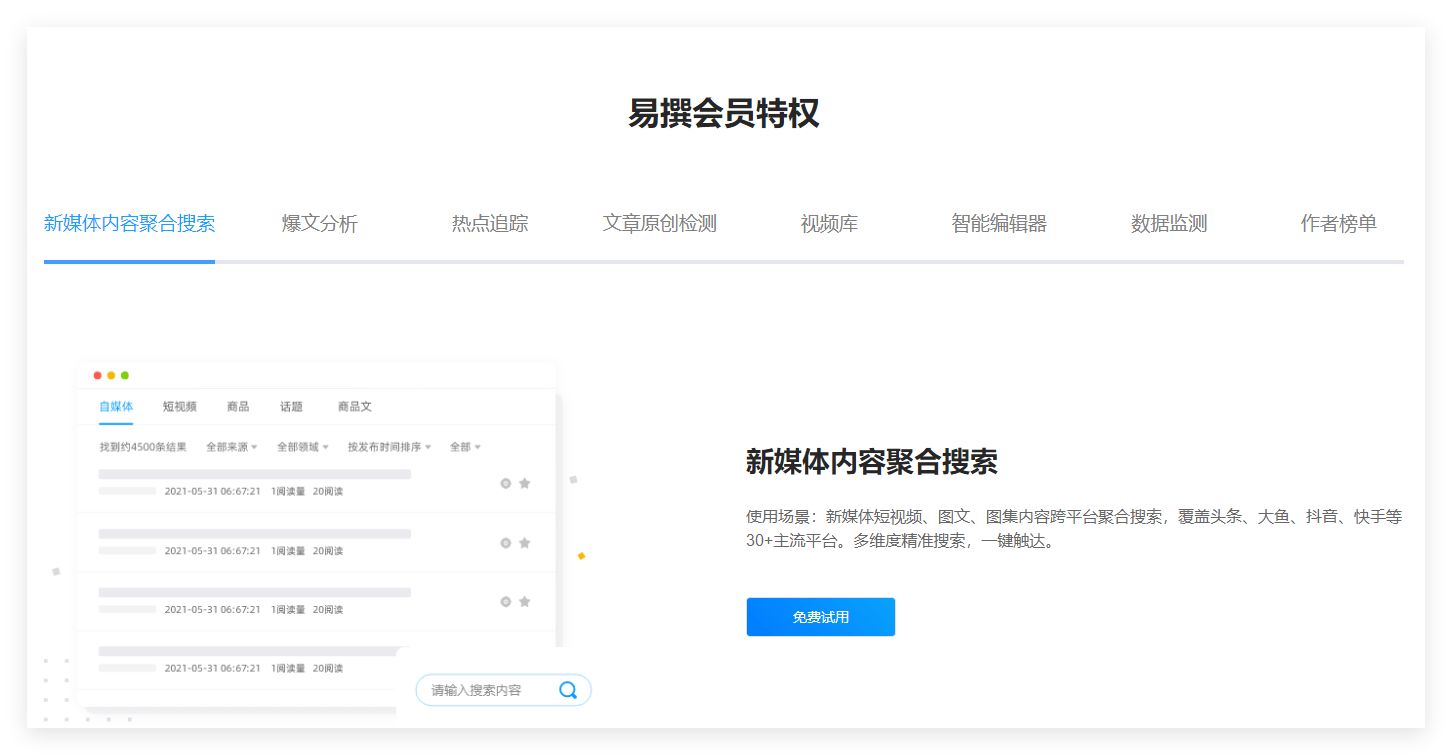This screenshot has height=755, width=1452.
Task: Click the circle icon in the first result row
Action: coord(505,483)
